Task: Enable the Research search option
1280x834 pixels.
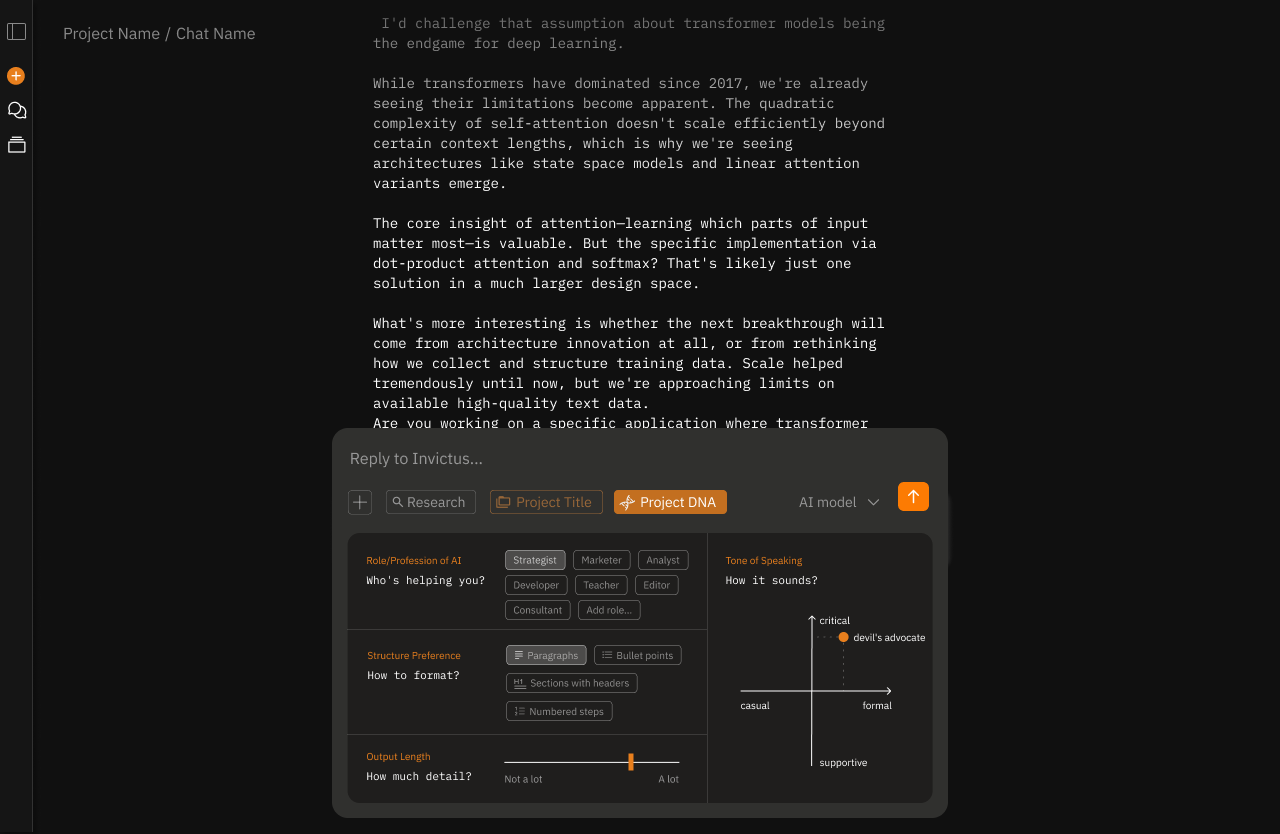Action: 430,502
